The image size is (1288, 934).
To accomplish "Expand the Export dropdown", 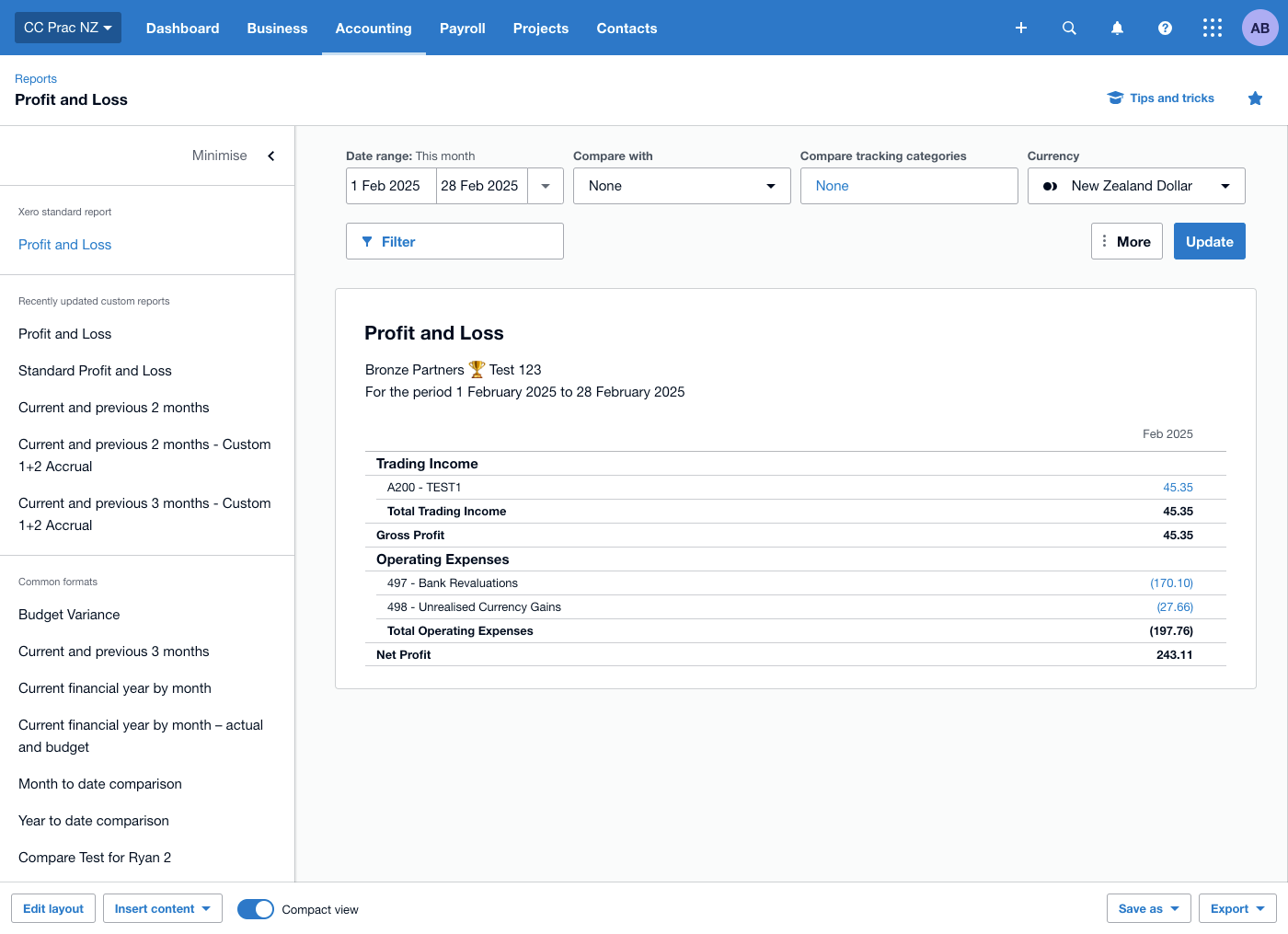I will point(1237,908).
